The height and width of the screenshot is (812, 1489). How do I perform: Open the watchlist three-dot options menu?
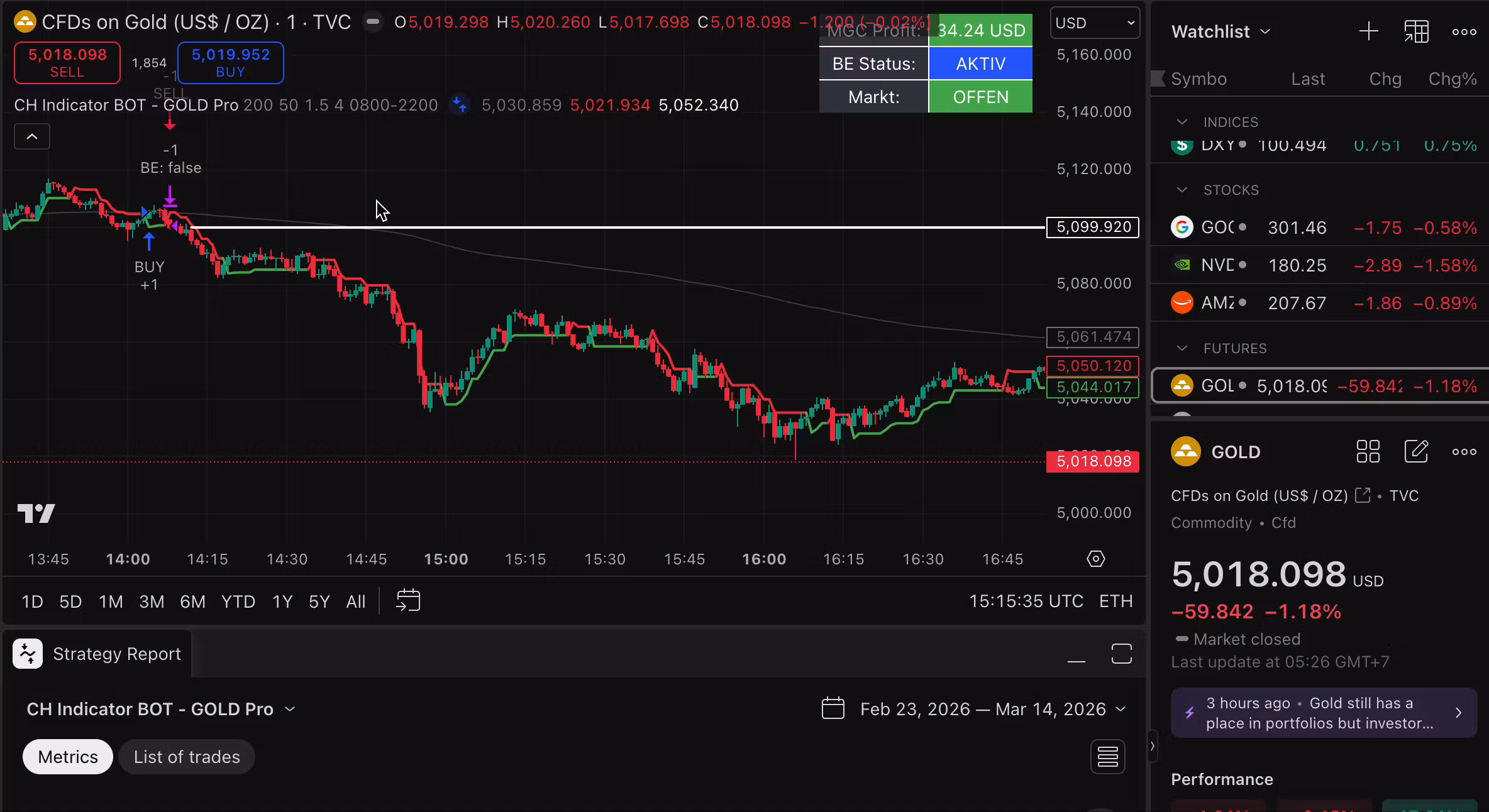click(1464, 31)
